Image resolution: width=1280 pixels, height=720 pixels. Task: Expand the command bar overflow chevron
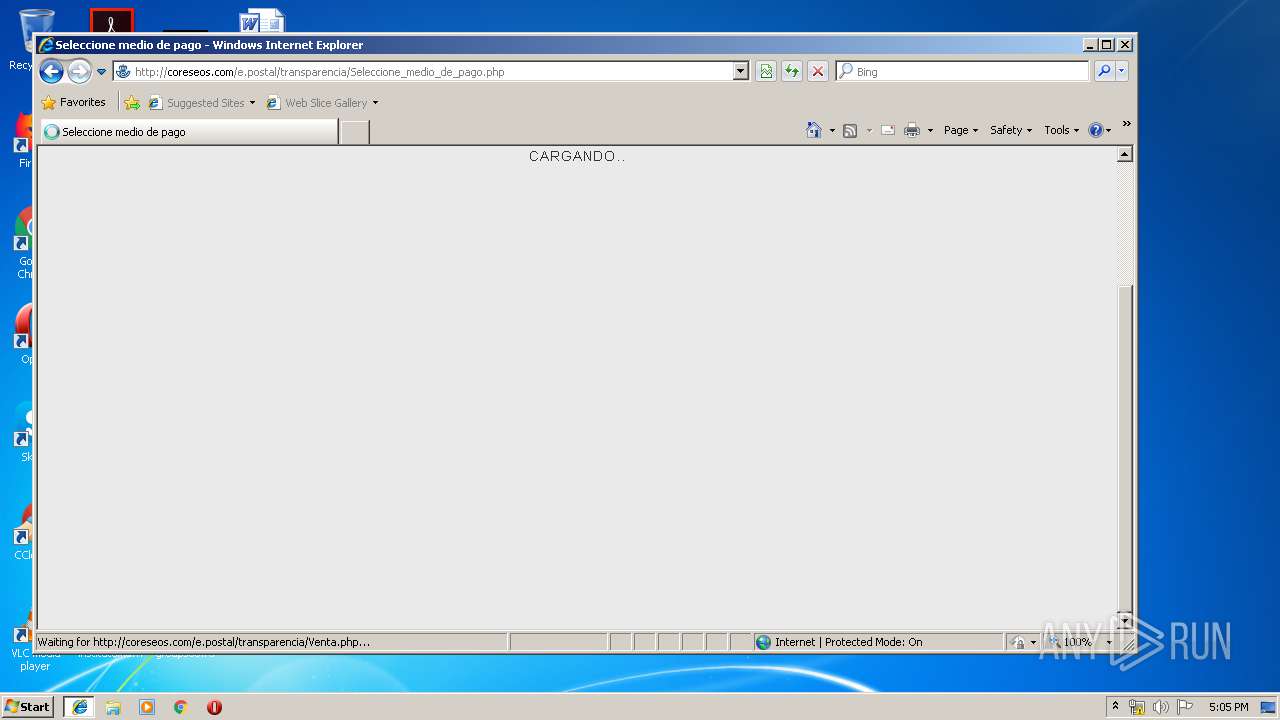click(x=1126, y=124)
